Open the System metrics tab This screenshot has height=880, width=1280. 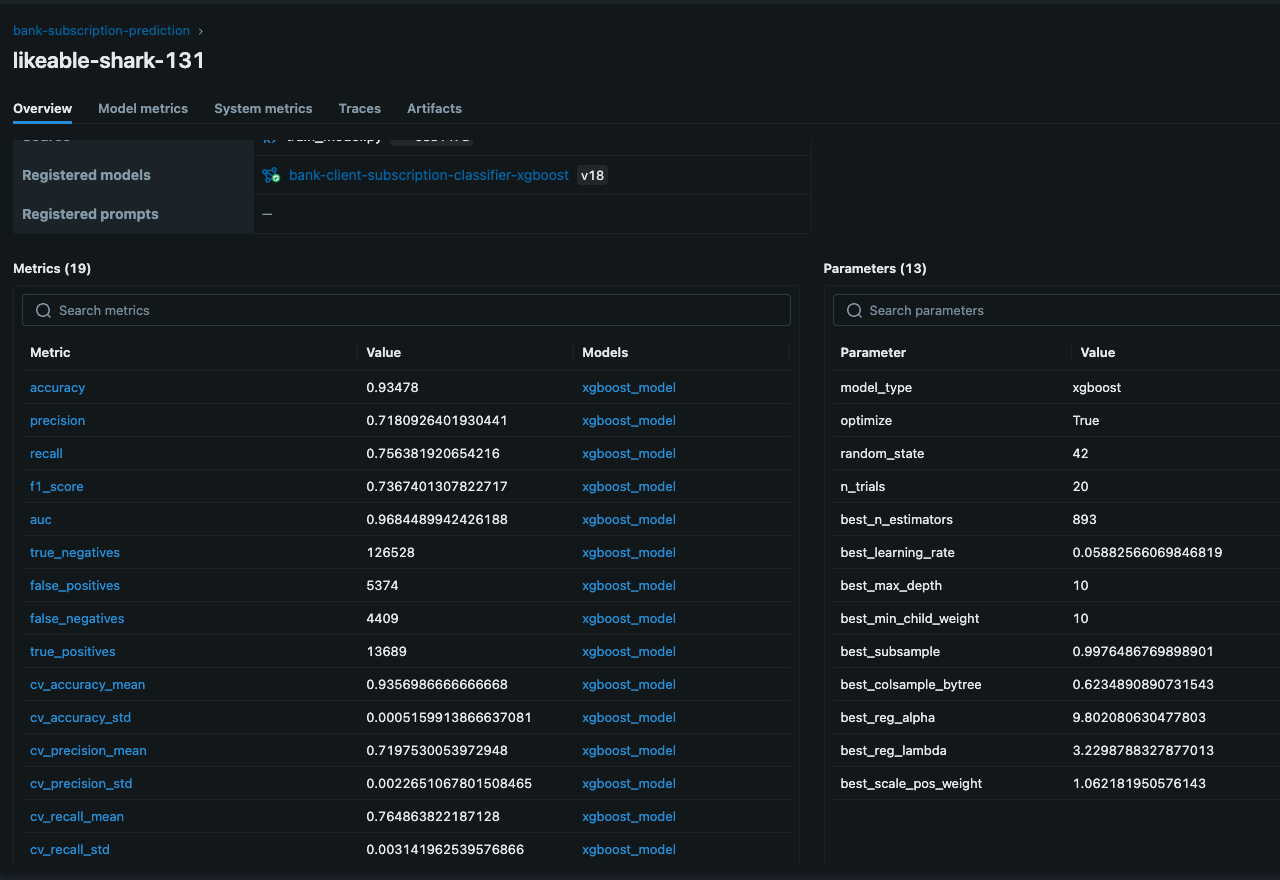[263, 108]
